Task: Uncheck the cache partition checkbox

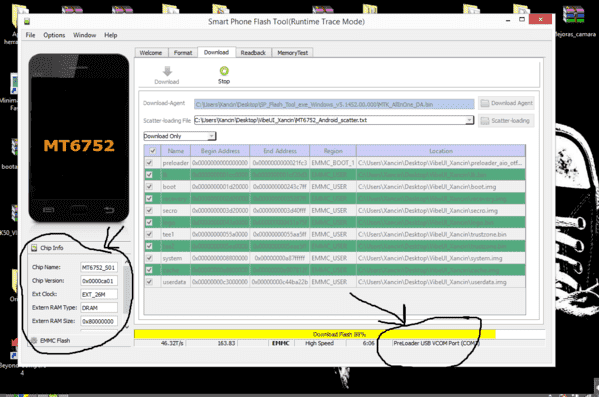Action: pos(149,270)
